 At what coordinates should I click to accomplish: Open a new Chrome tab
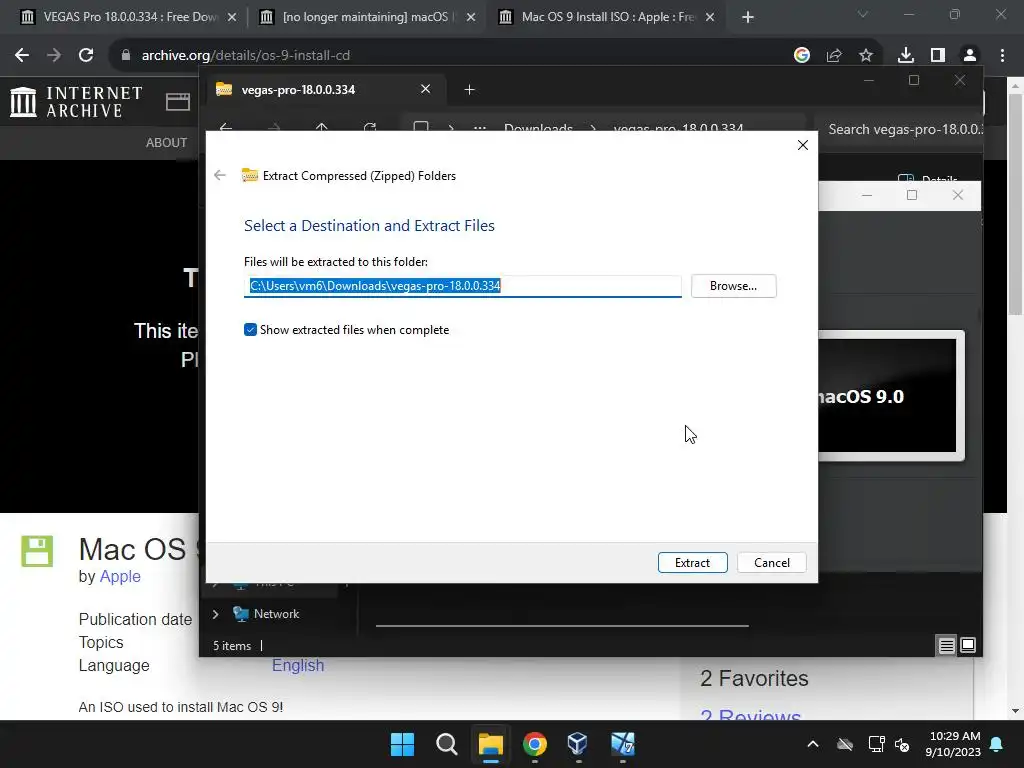click(748, 18)
